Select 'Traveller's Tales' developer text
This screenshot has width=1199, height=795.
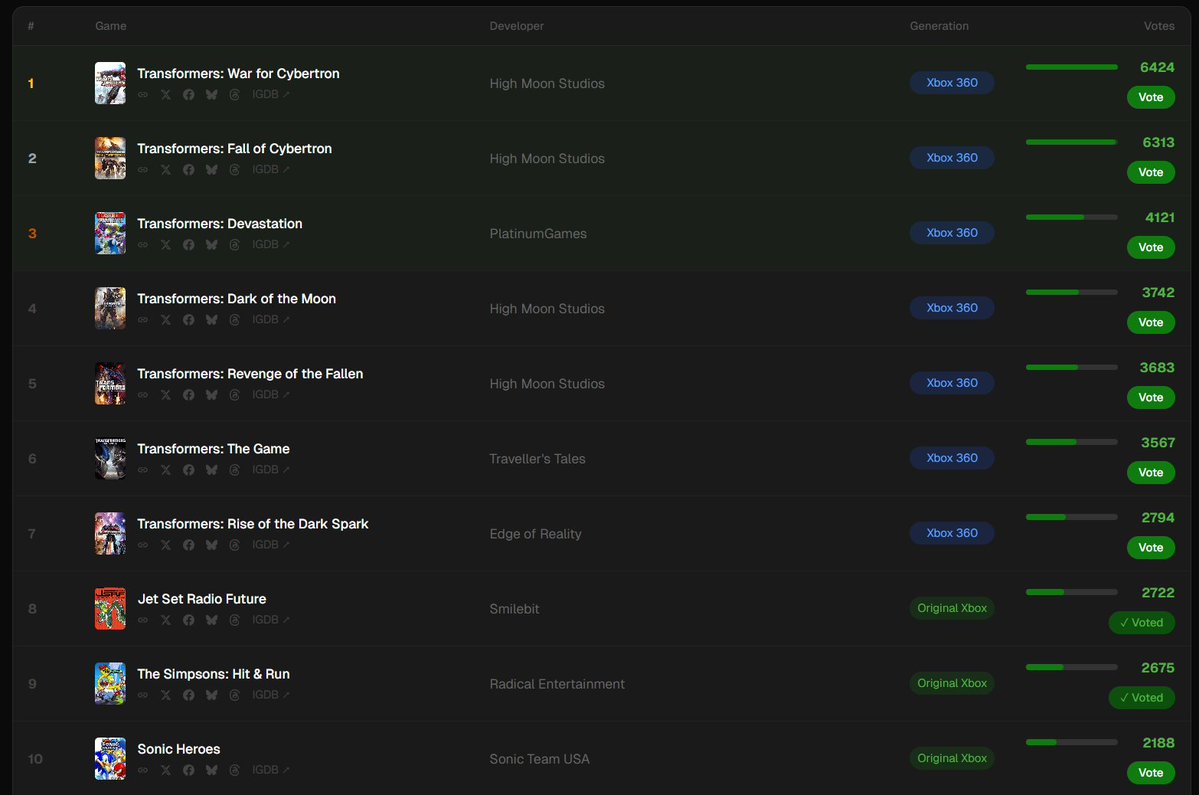(x=538, y=459)
